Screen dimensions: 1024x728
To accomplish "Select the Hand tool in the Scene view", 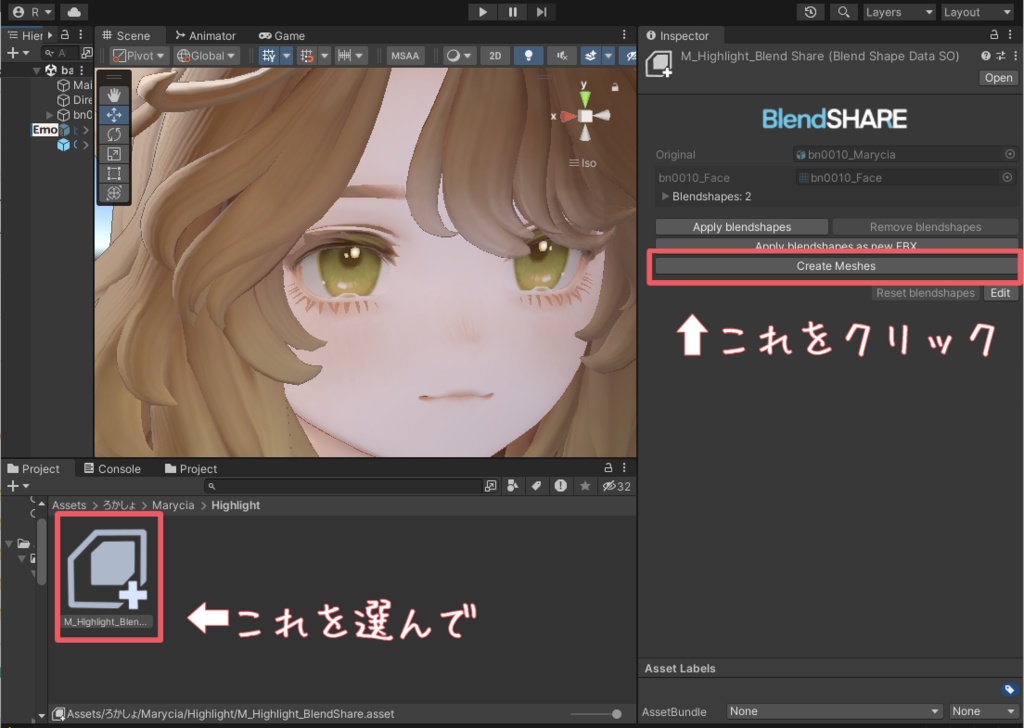I will 113,96.
